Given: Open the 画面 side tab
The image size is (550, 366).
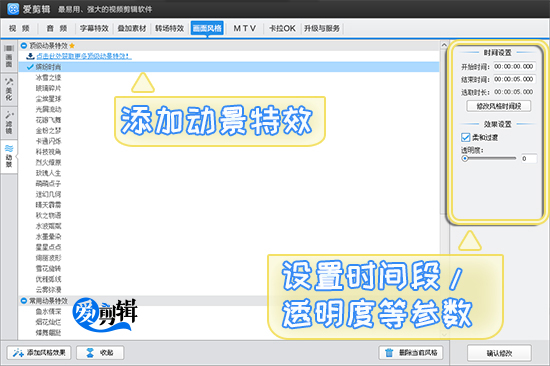Looking at the screenshot, I should click(9, 56).
